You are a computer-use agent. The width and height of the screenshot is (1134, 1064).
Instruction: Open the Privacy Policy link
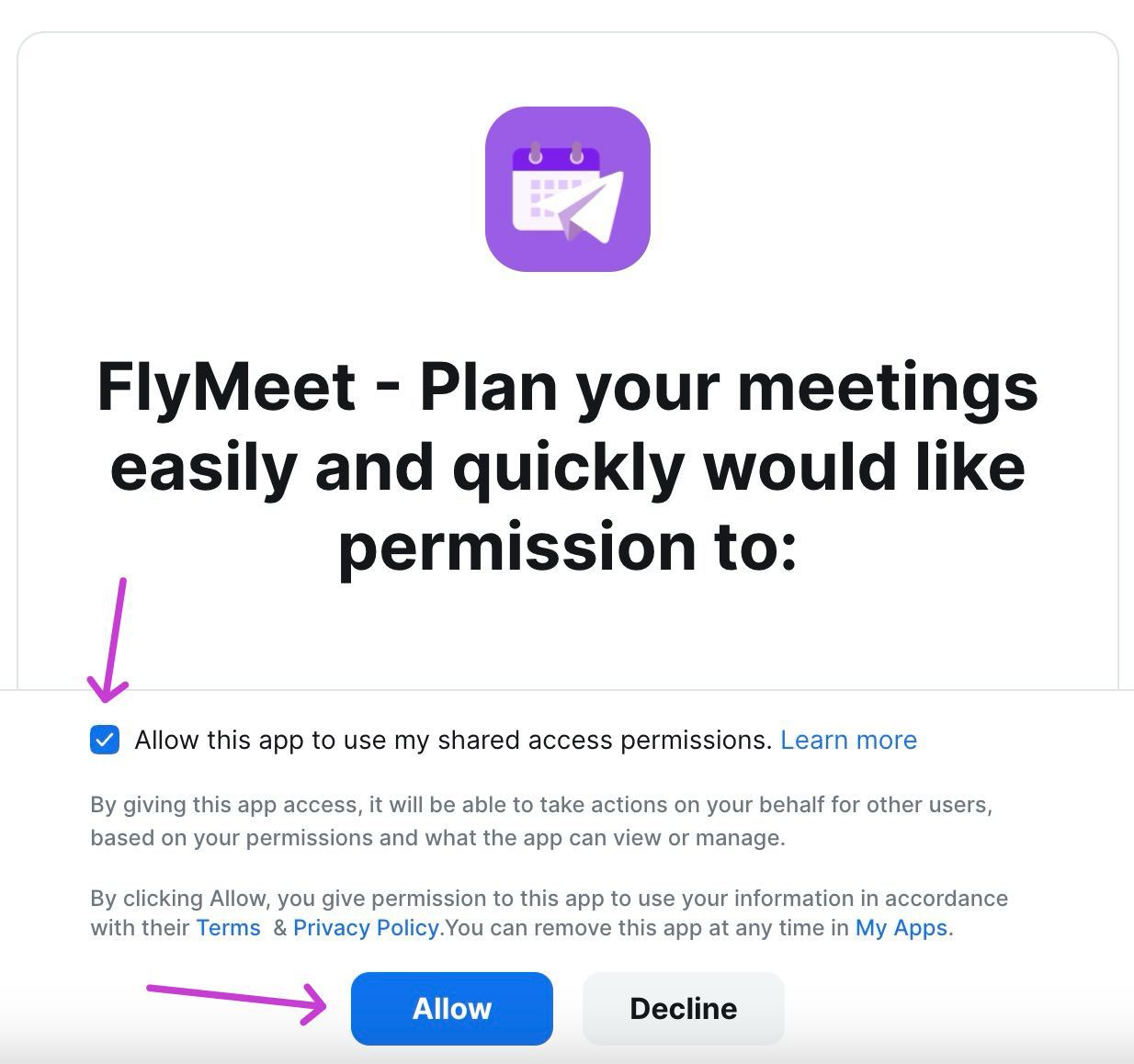point(366,928)
